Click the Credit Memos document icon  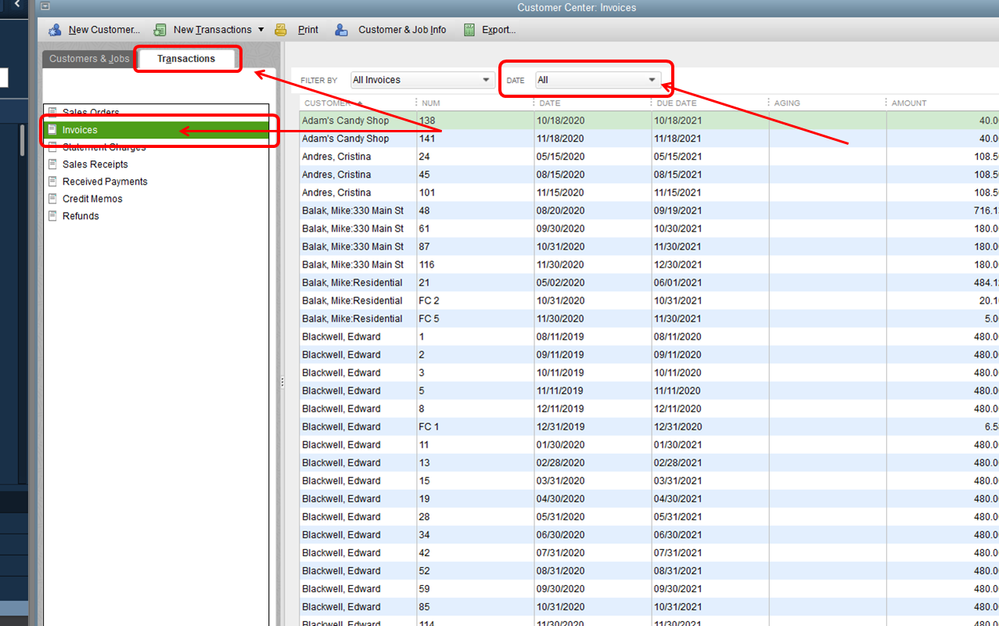pyautogui.click(x=52, y=199)
